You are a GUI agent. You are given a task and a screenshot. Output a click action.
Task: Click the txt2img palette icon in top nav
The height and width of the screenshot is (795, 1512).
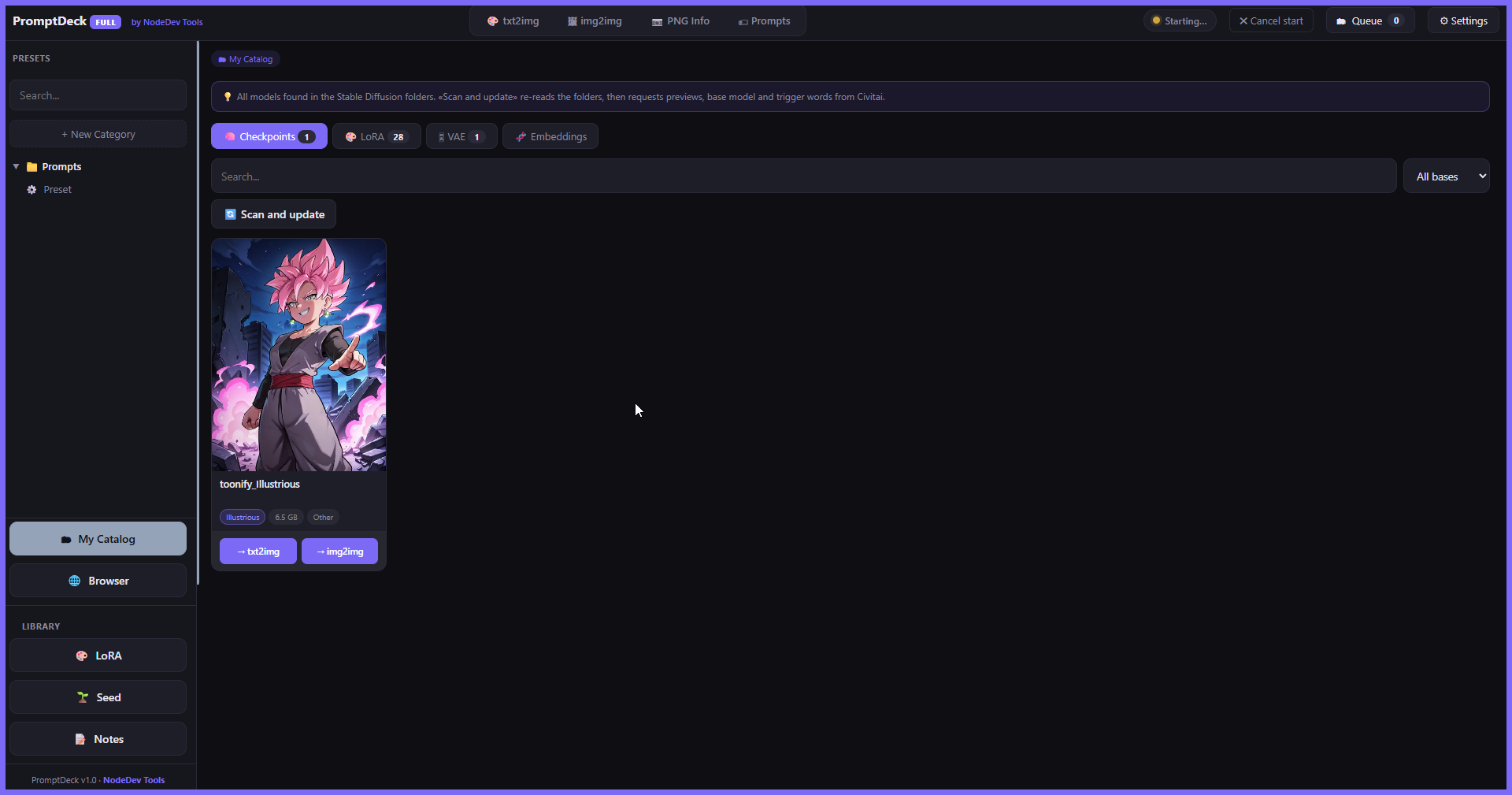coord(493,21)
